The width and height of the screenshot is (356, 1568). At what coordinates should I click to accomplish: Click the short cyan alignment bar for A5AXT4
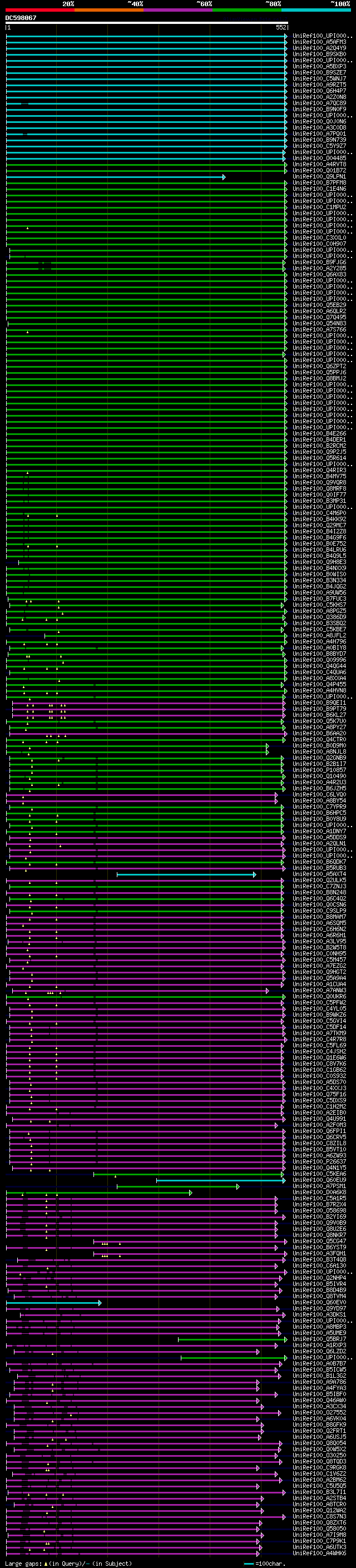[186, 875]
